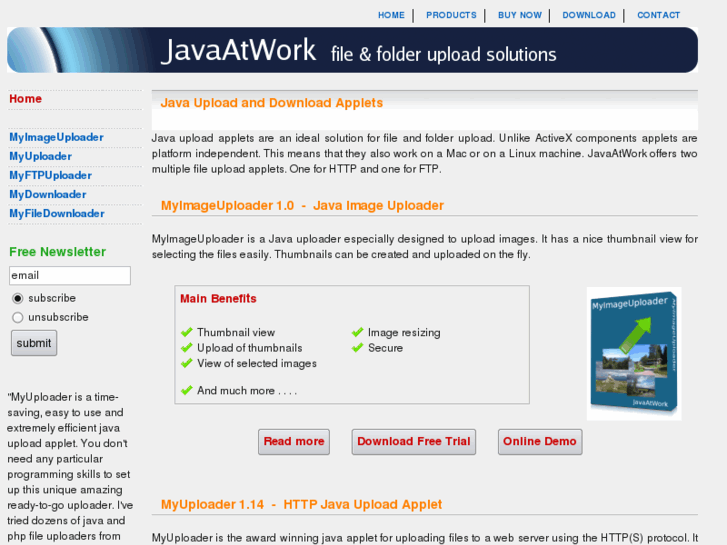This screenshot has height=545, width=727.
Task: Click the JavaAtWork header banner logo
Action: click(x=352, y=50)
